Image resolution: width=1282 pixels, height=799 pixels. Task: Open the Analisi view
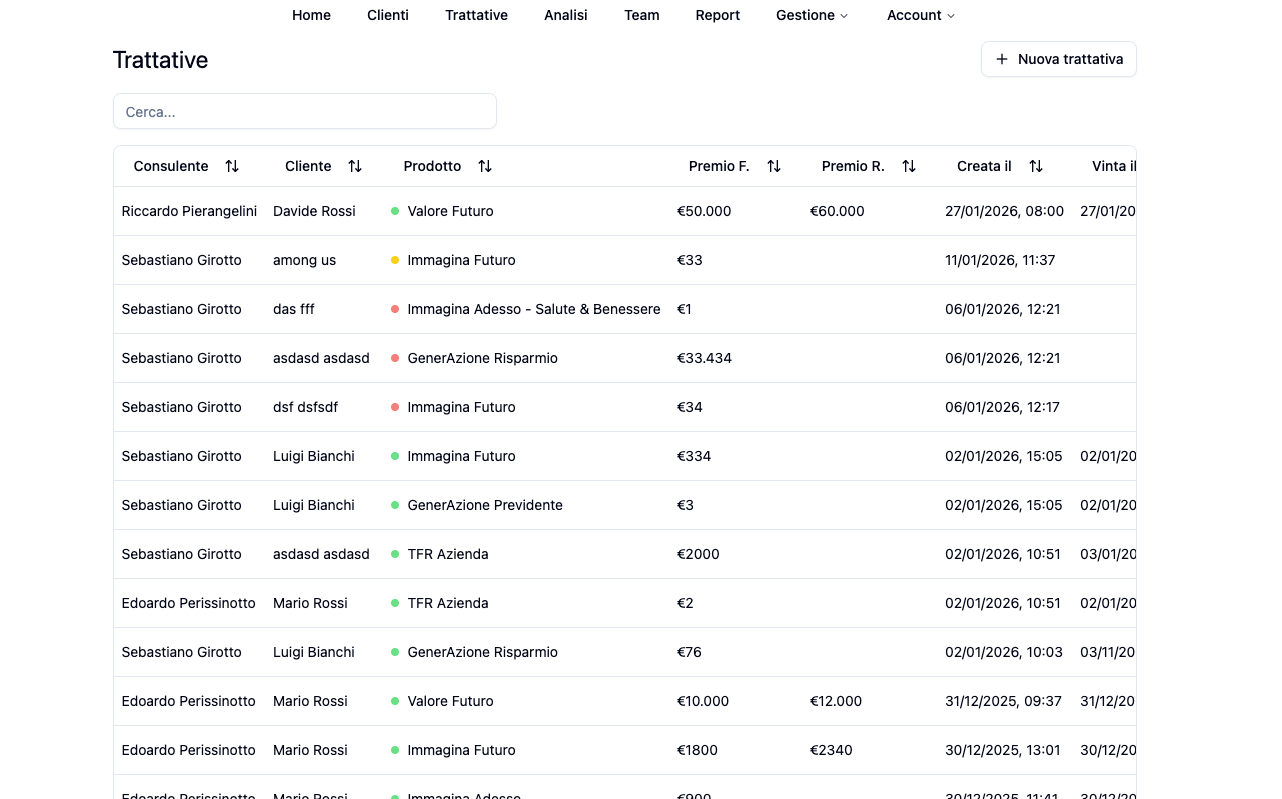565,15
